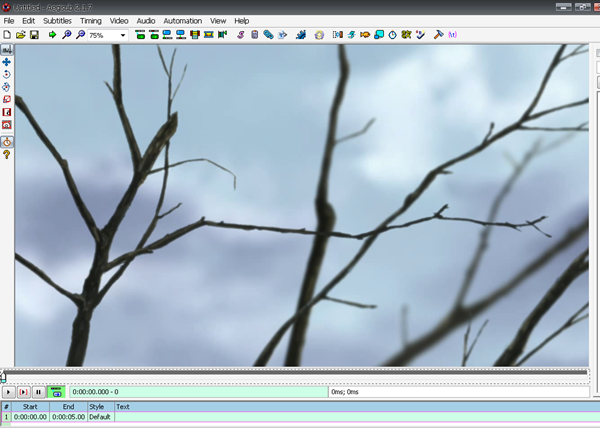
Task: Select lines visible on video frame
Action: pos(195,35)
